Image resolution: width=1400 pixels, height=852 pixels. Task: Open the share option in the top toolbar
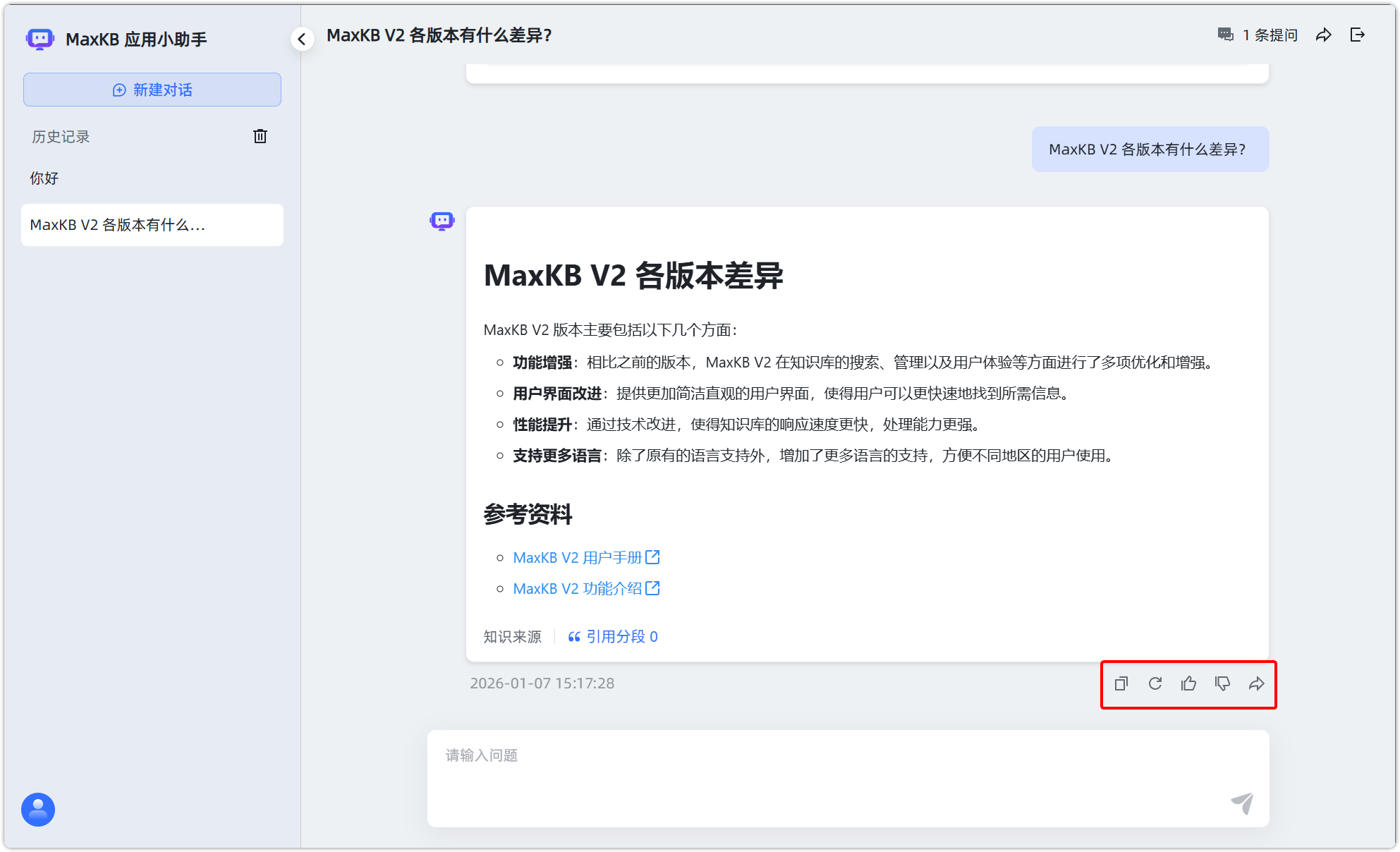(1324, 35)
